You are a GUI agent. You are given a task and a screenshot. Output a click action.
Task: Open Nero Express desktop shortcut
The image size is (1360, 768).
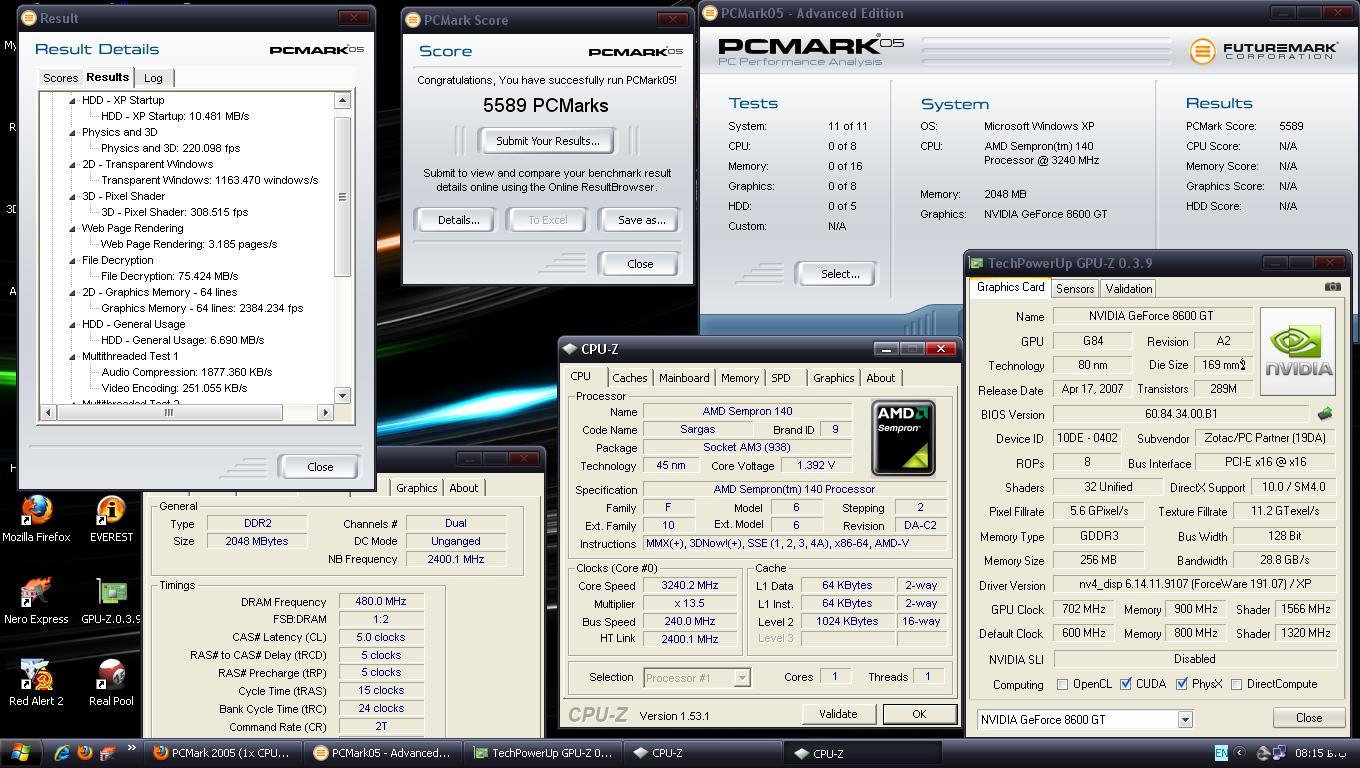[x=36, y=602]
